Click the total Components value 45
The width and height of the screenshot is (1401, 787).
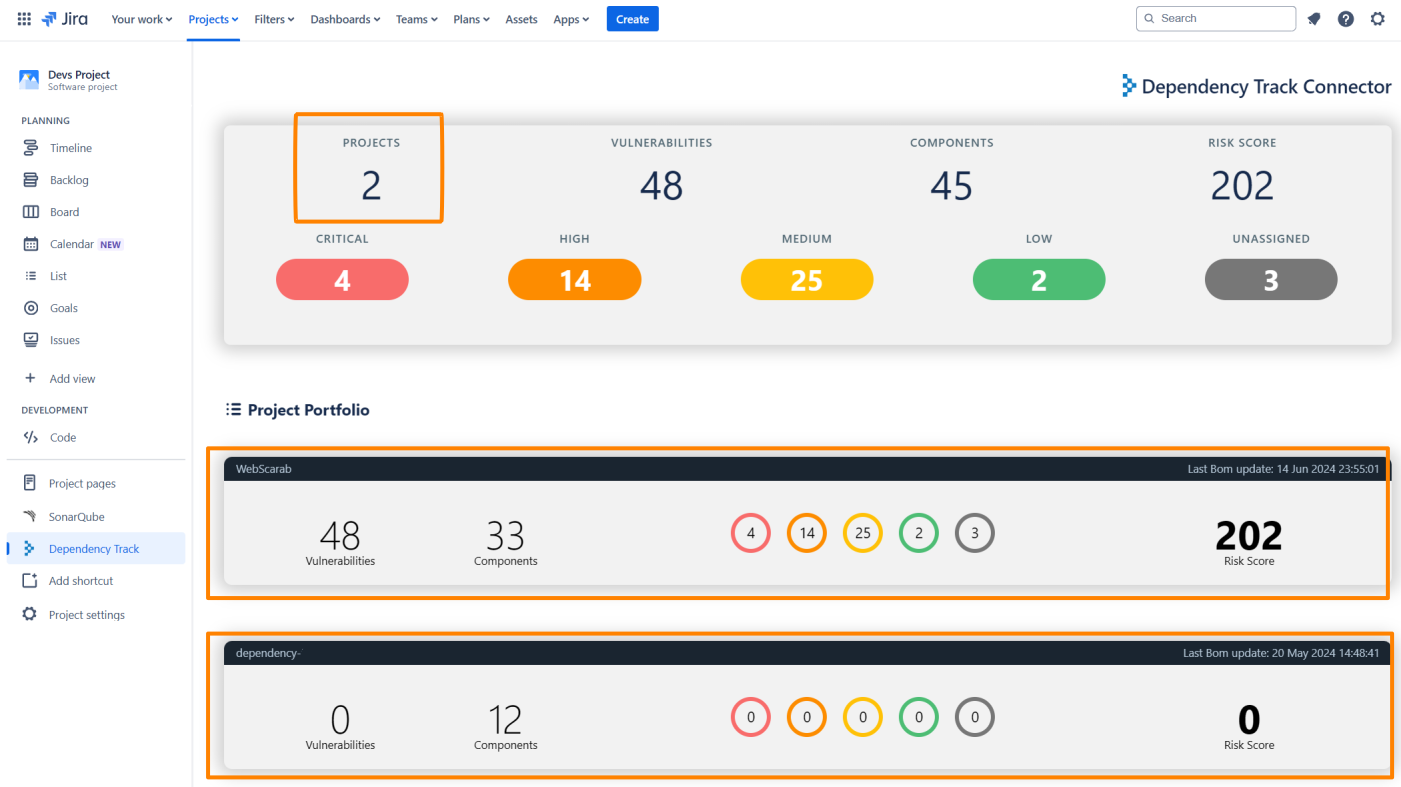(x=951, y=185)
